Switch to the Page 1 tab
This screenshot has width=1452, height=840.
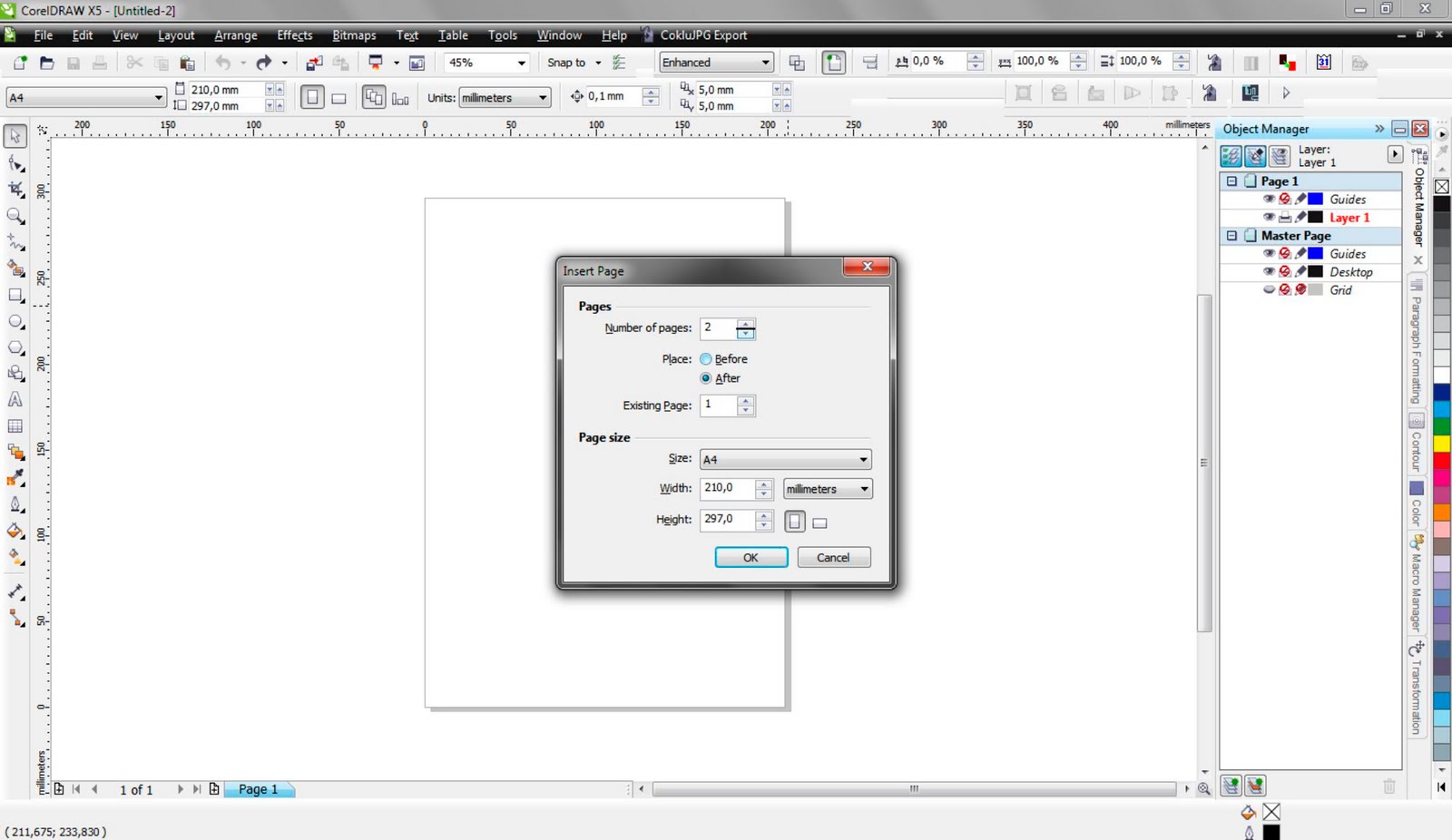coord(258,789)
